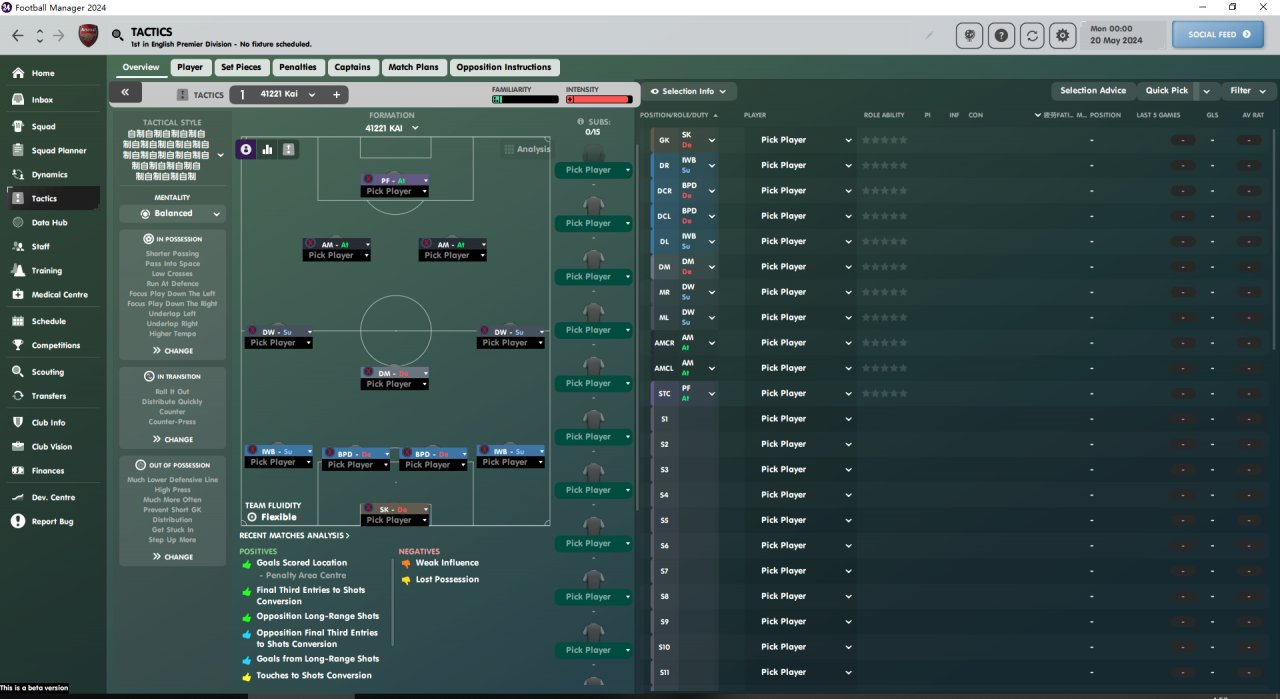
Task: Toggle the Analysis overlay button
Action: coord(527,149)
